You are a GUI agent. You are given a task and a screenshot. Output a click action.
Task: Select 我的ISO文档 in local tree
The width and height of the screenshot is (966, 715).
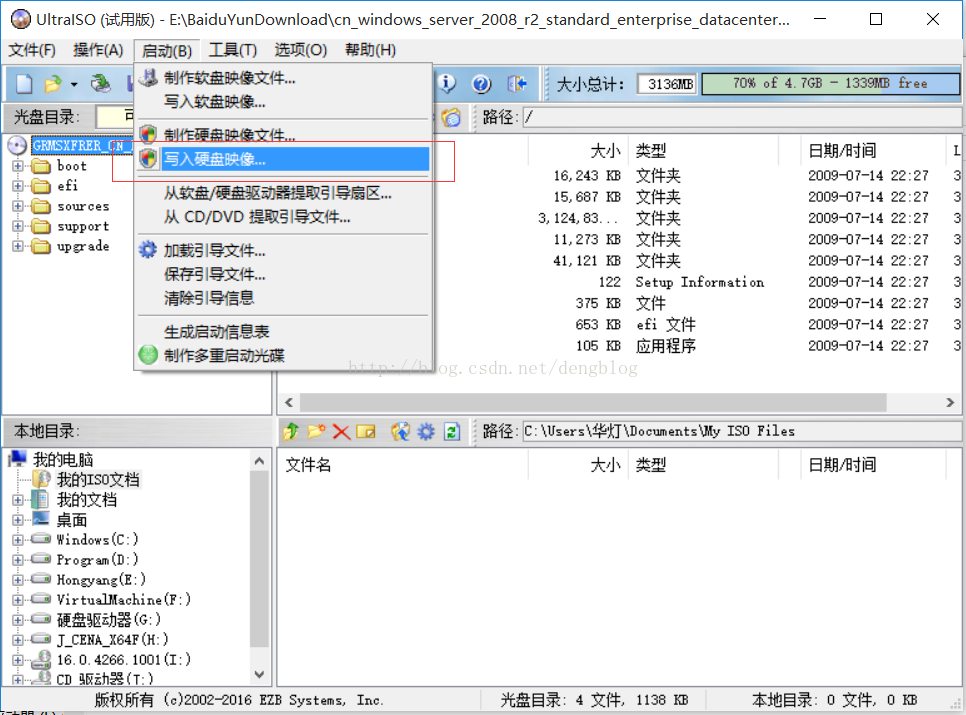98,480
